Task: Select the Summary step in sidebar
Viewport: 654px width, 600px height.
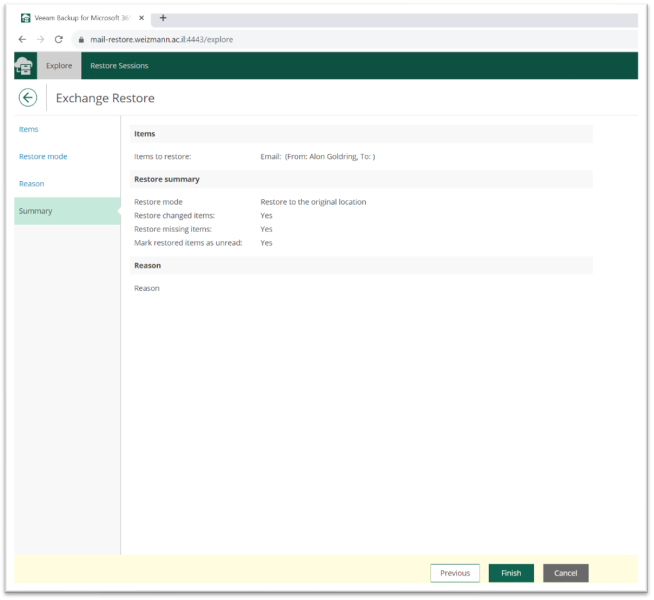Action: tap(35, 211)
